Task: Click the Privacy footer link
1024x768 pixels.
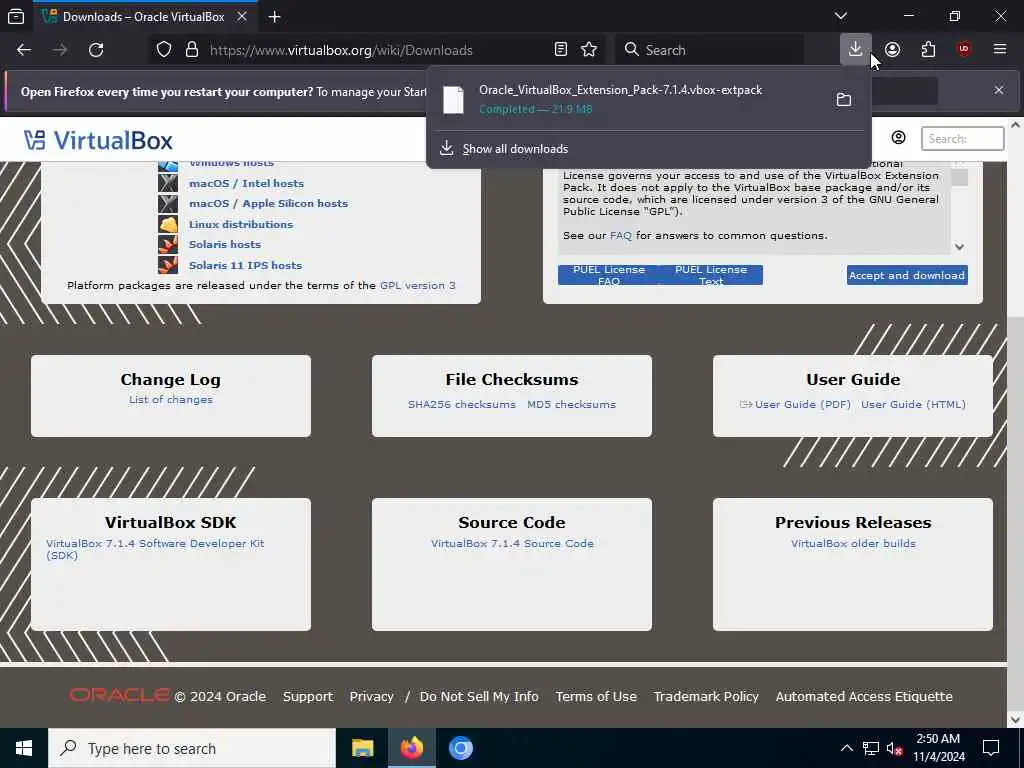Action: click(372, 697)
